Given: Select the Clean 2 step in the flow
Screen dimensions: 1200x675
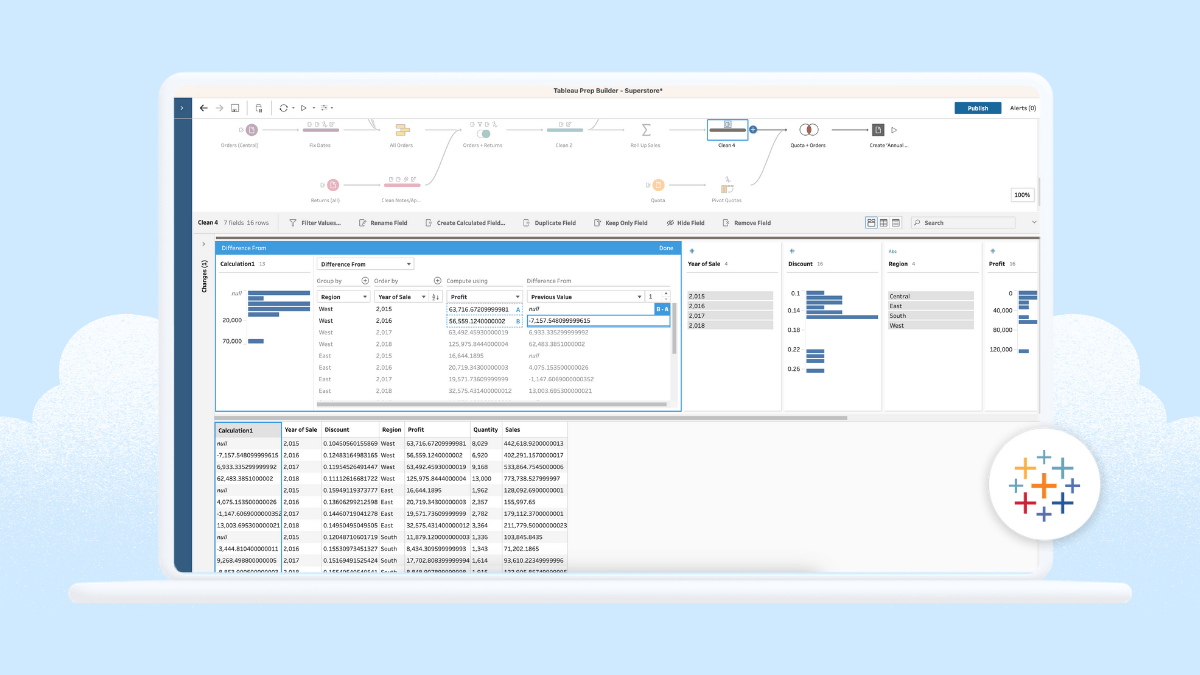Looking at the screenshot, I should click(565, 129).
